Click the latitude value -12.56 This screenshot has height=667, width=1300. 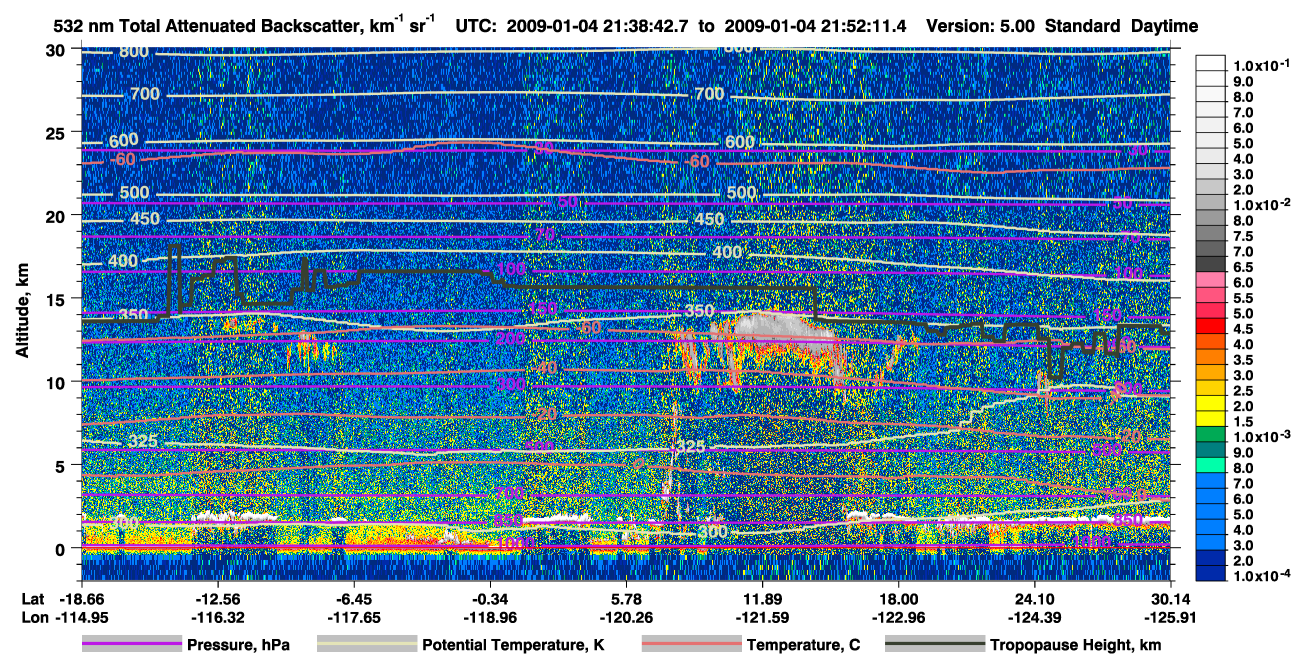coord(216,600)
